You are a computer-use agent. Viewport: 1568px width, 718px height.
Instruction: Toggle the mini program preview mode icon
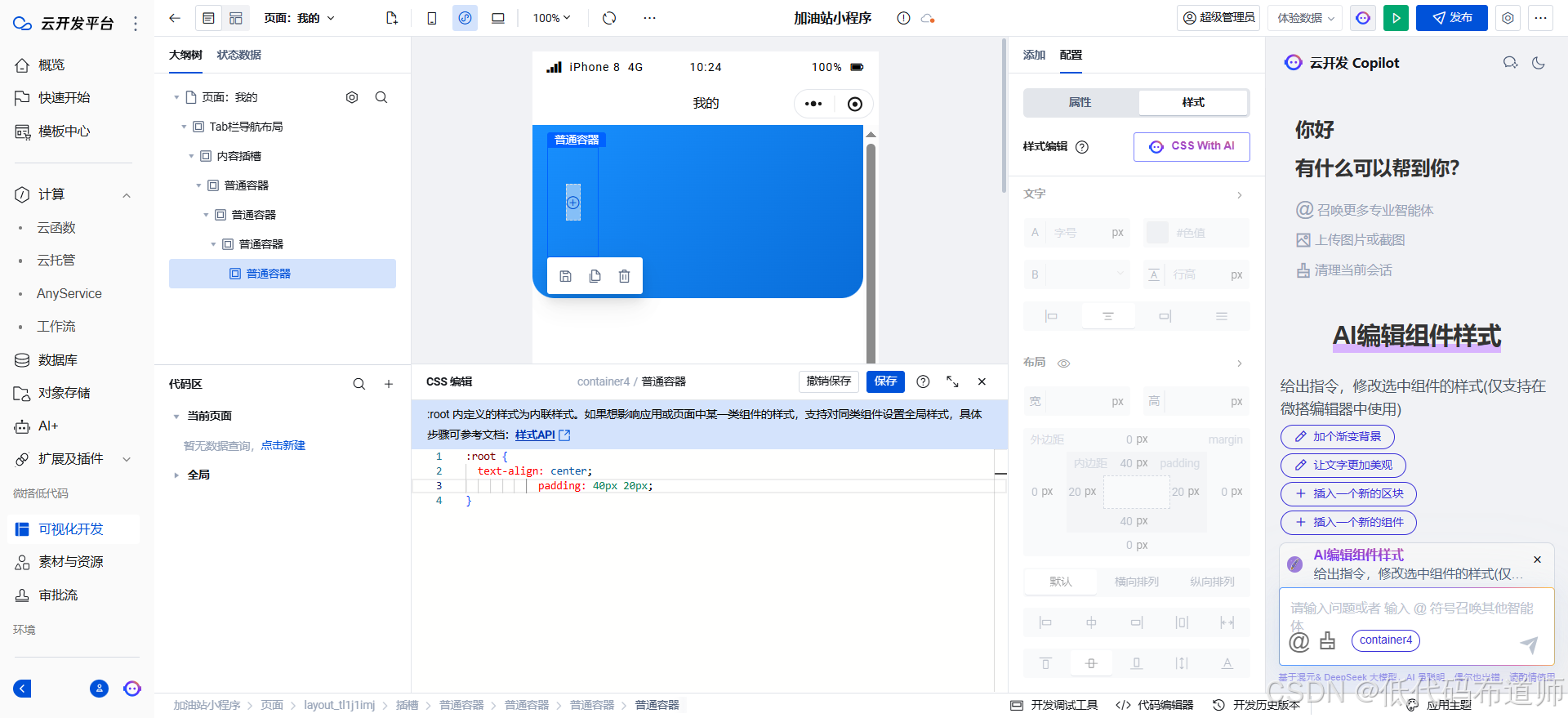(465, 18)
